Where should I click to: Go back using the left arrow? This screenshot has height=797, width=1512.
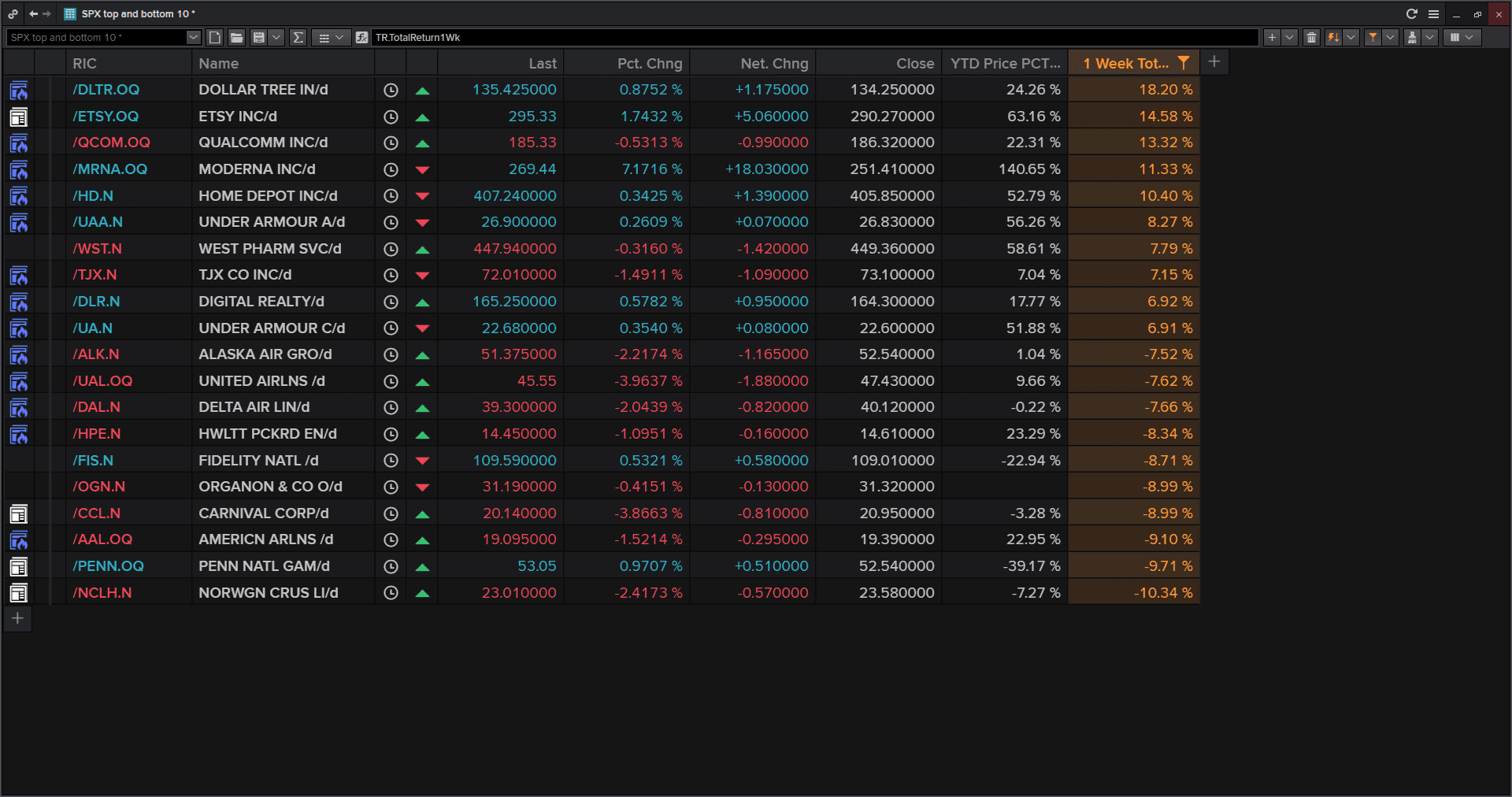33,13
